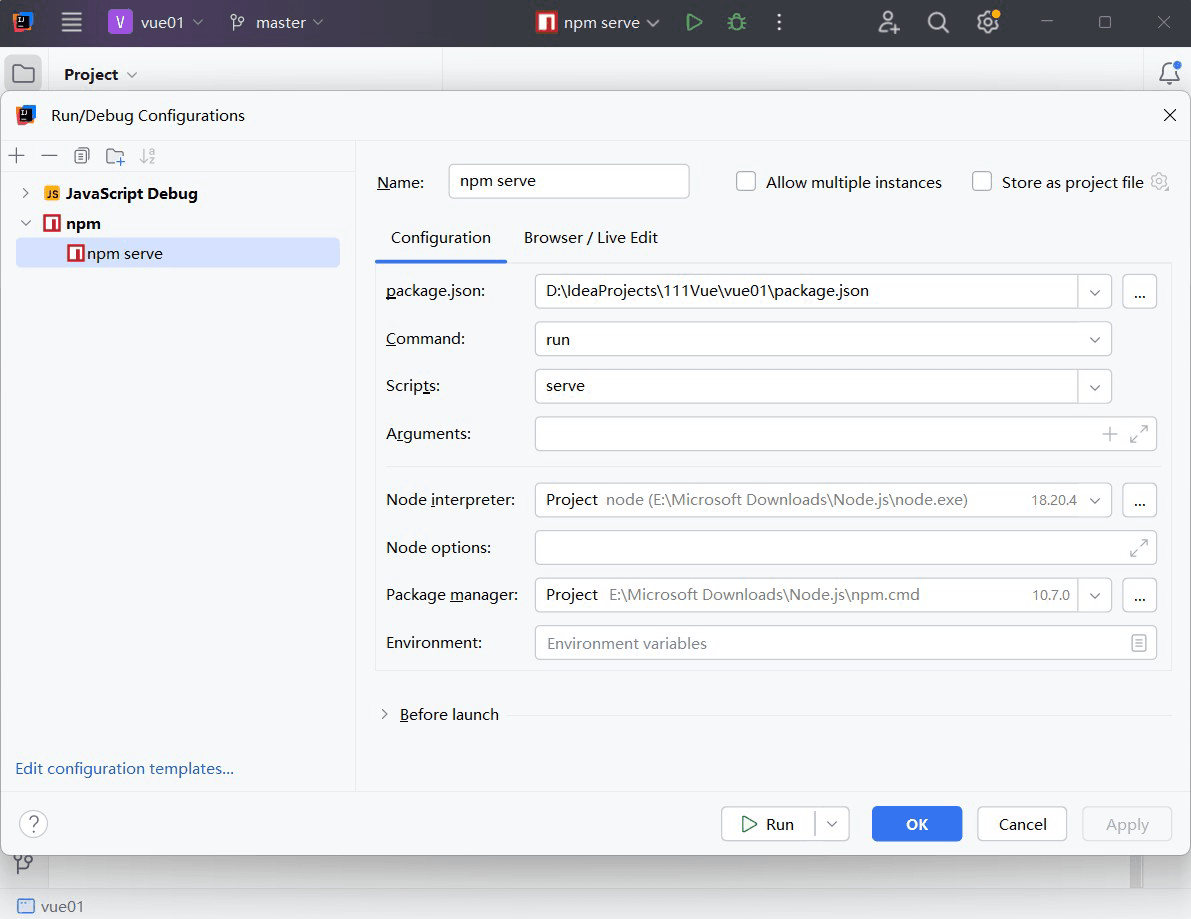Open the Command dropdown
This screenshot has height=919, width=1191.
pos(1094,340)
